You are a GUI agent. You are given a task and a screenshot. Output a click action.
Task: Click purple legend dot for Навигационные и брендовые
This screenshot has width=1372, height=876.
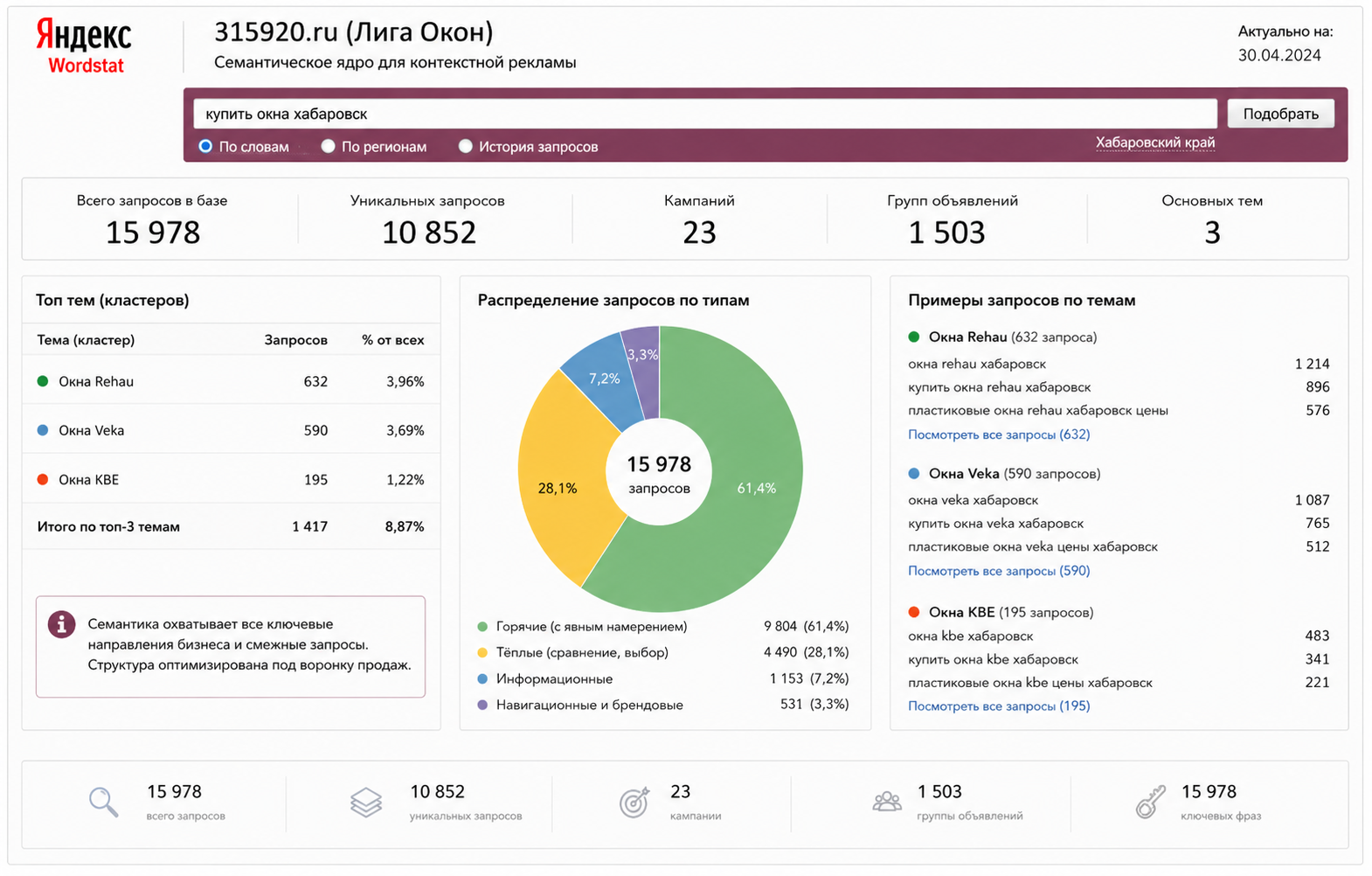point(482,706)
